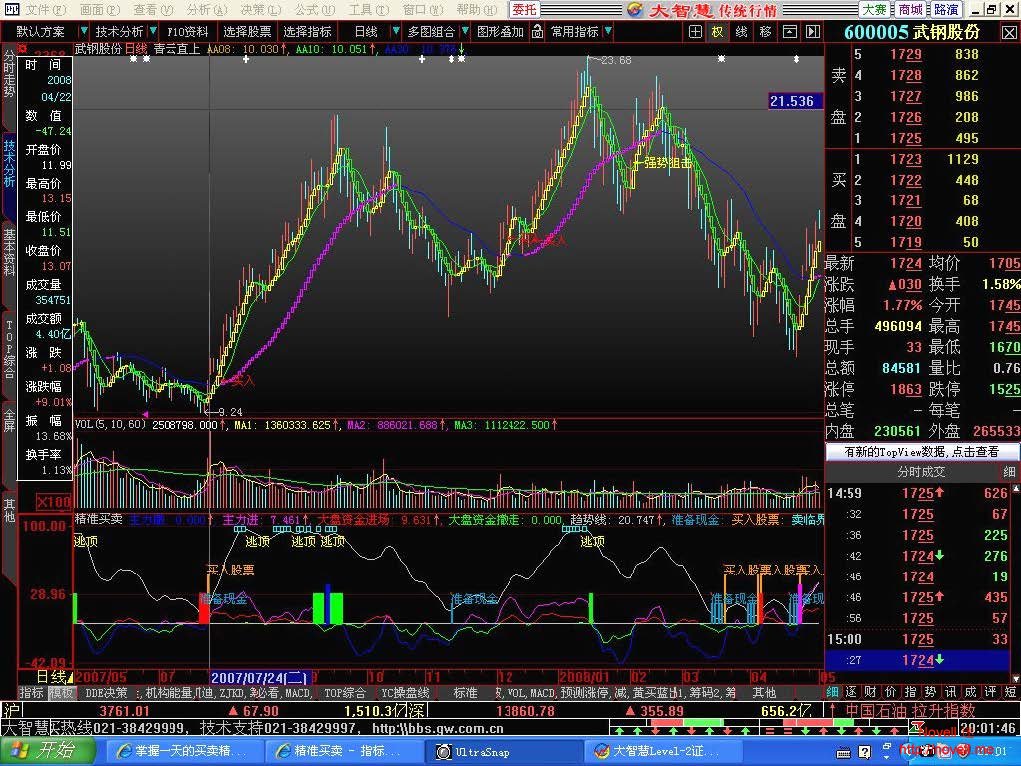Click the collapse-panel icon beside 移
The image size is (1021, 766).
[x=790, y=31]
